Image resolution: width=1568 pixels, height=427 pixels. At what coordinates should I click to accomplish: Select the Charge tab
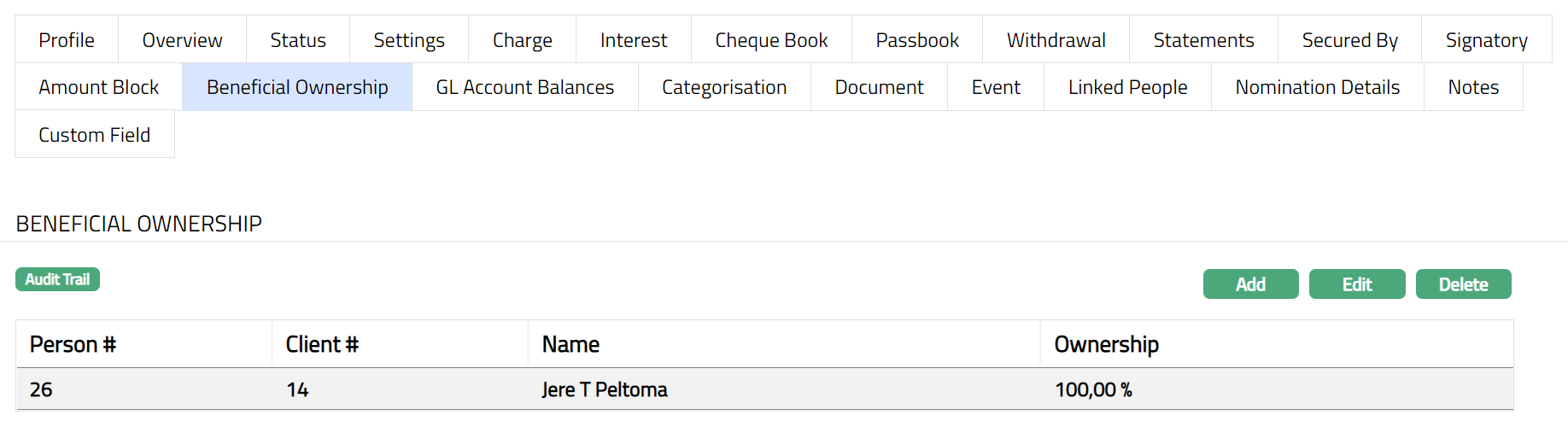[x=523, y=40]
